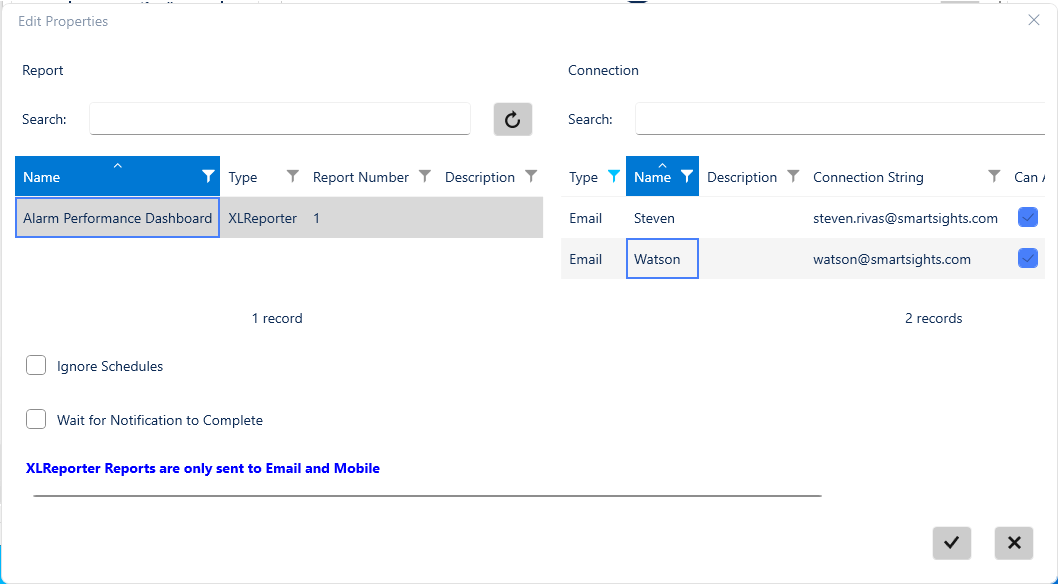Filter the Connection Description column

point(793,177)
